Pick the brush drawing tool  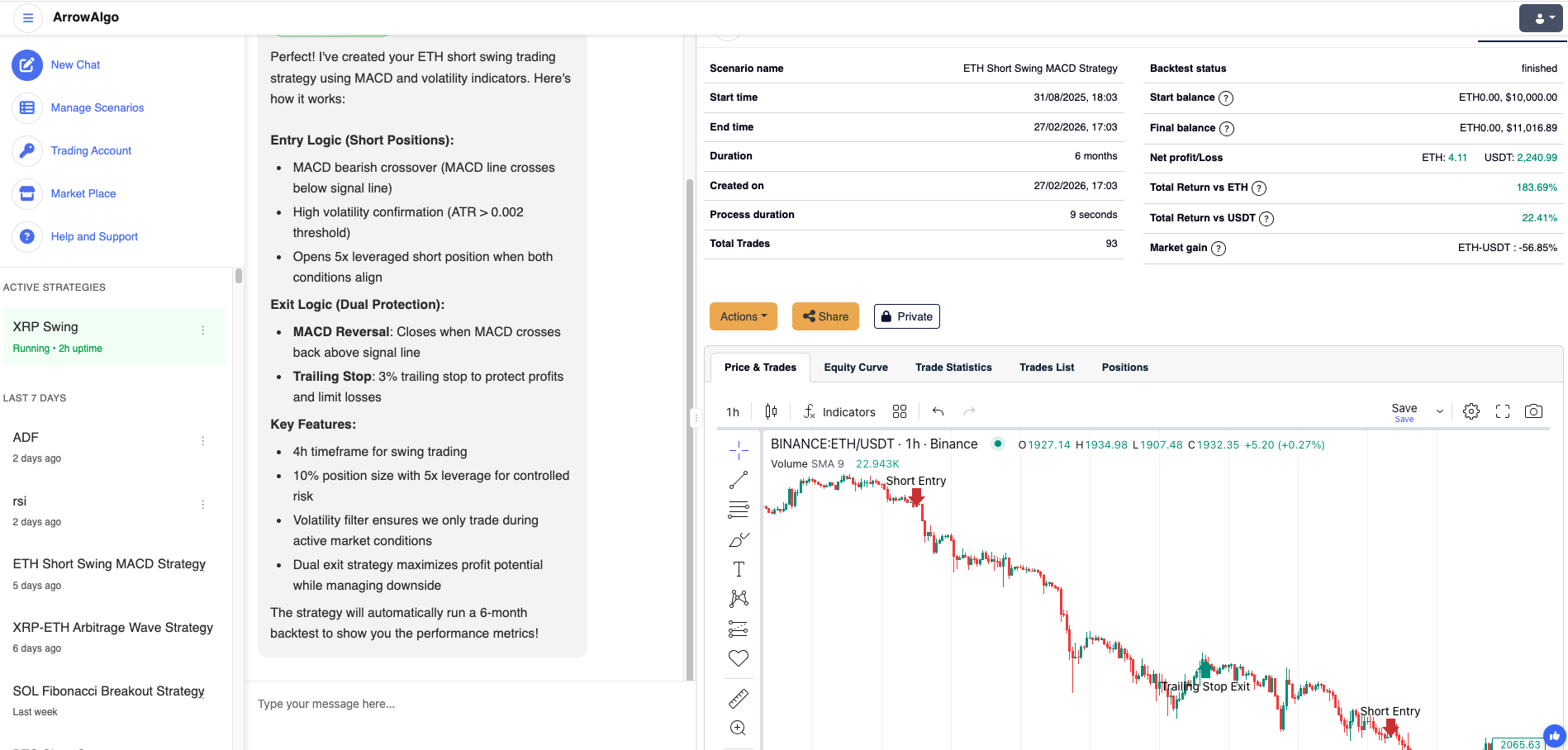[x=738, y=539]
